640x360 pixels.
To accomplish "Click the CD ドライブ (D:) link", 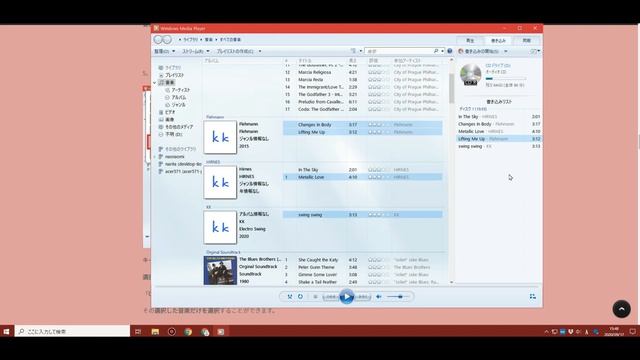I will click(498, 65).
